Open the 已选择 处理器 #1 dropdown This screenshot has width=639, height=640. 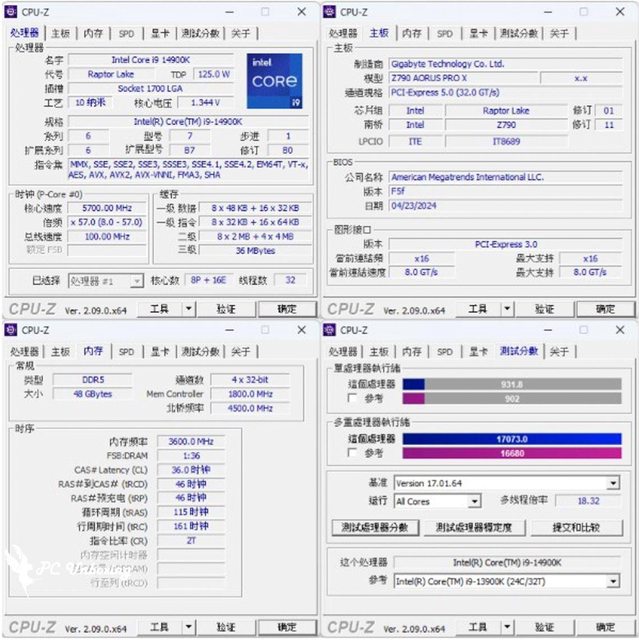104,281
